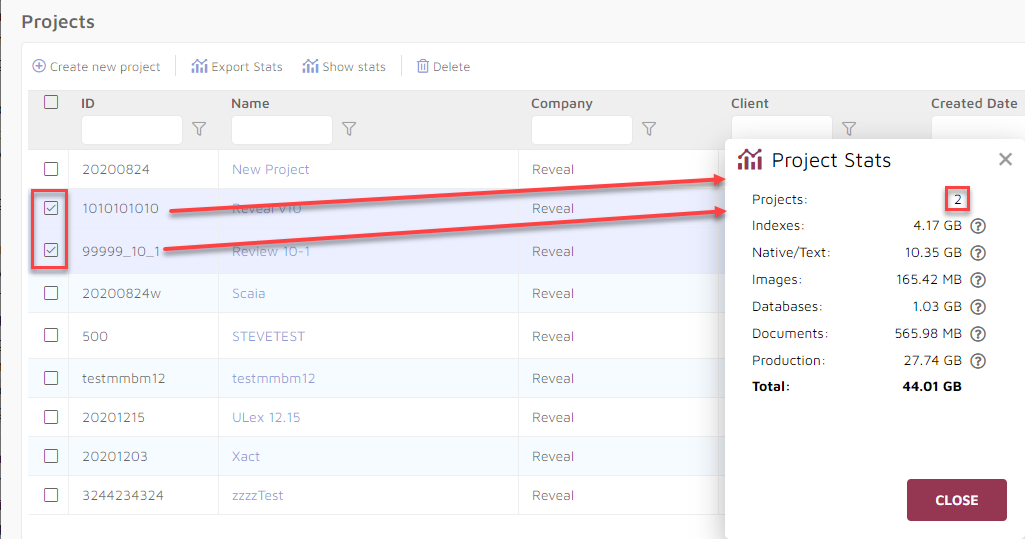The width and height of the screenshot is (1025, 539).
Task: Click the help icon next to Indexes
Action: coord(978,226)
